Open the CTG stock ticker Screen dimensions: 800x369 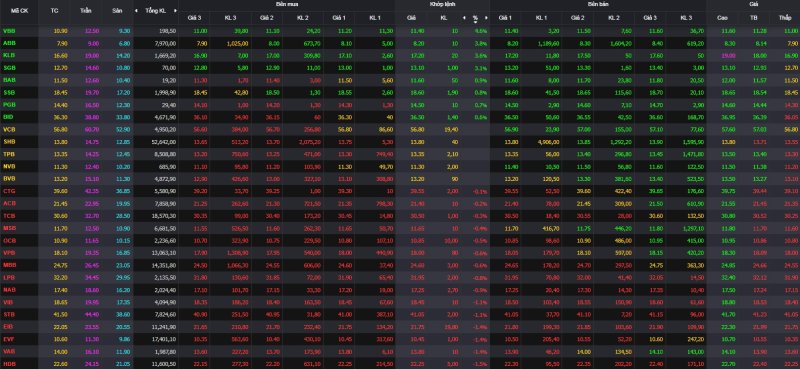point(9,191)
